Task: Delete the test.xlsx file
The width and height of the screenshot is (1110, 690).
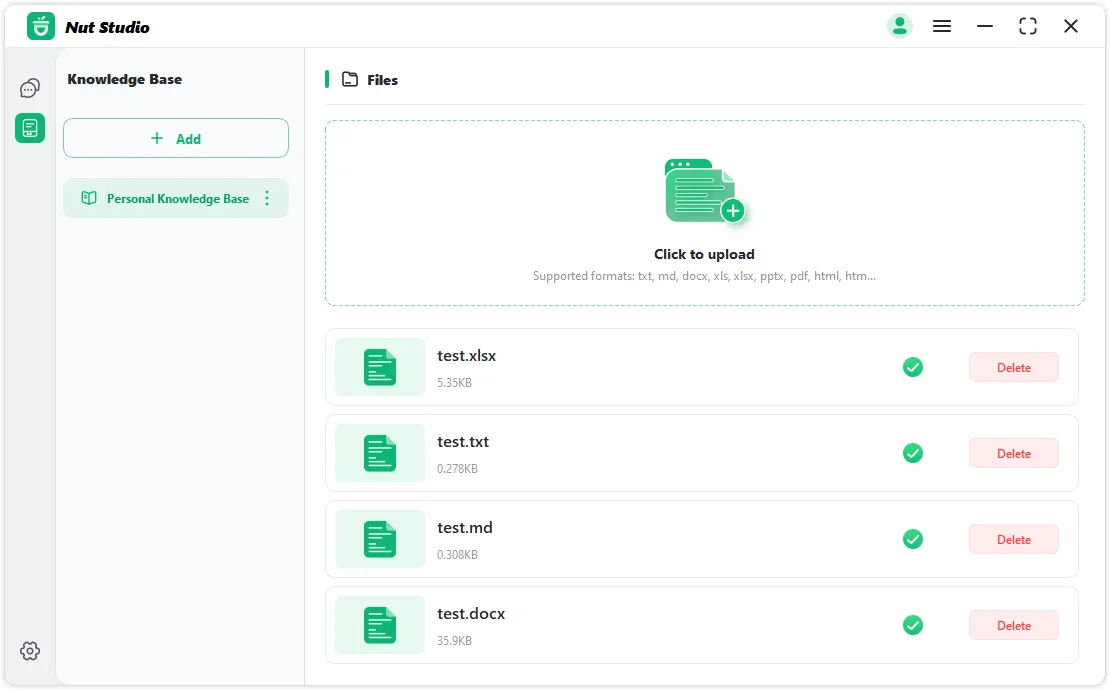Action: coord(1014,367)
